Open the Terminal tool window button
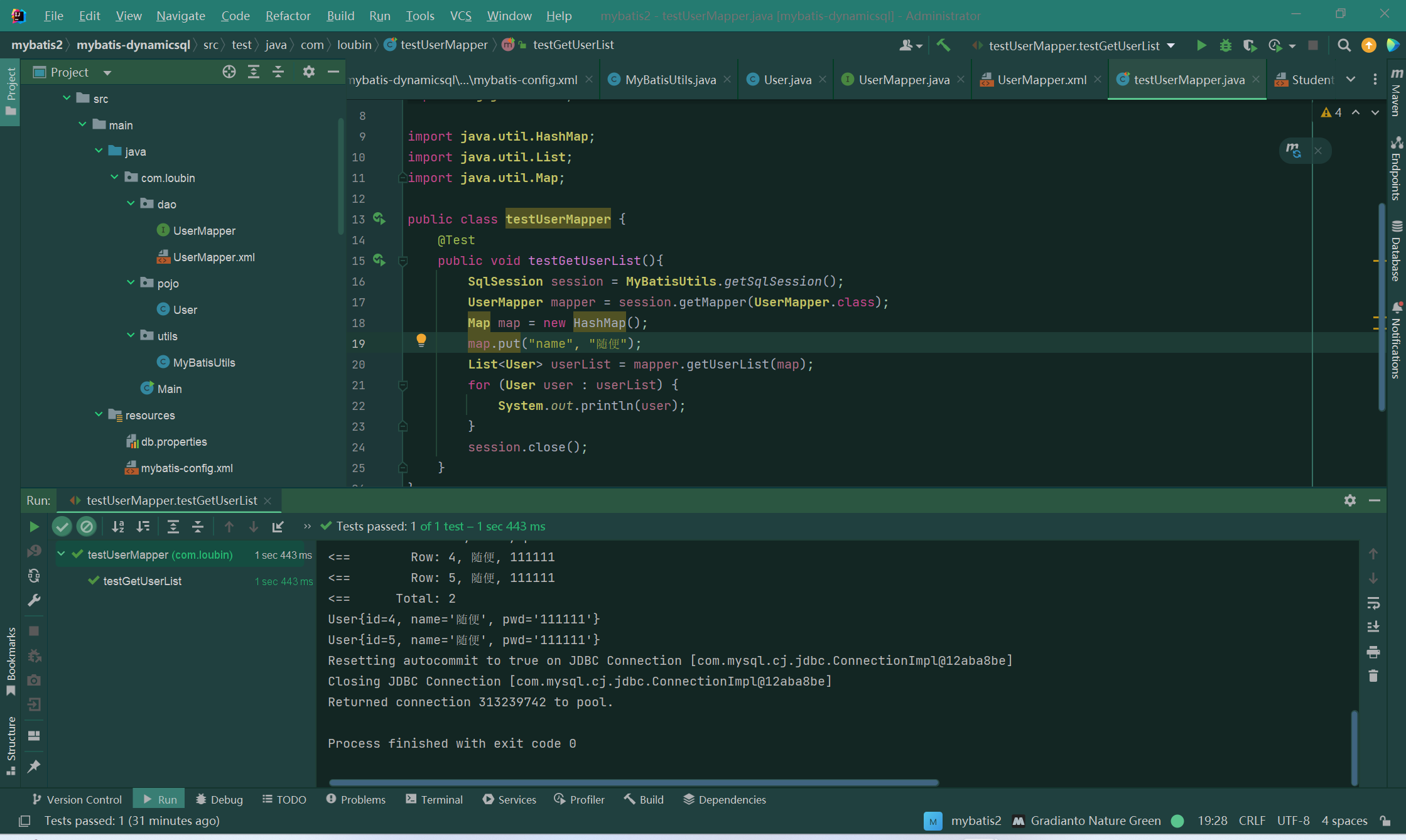The height and width of the screenshot is (840, 1406). pos(434,799)
